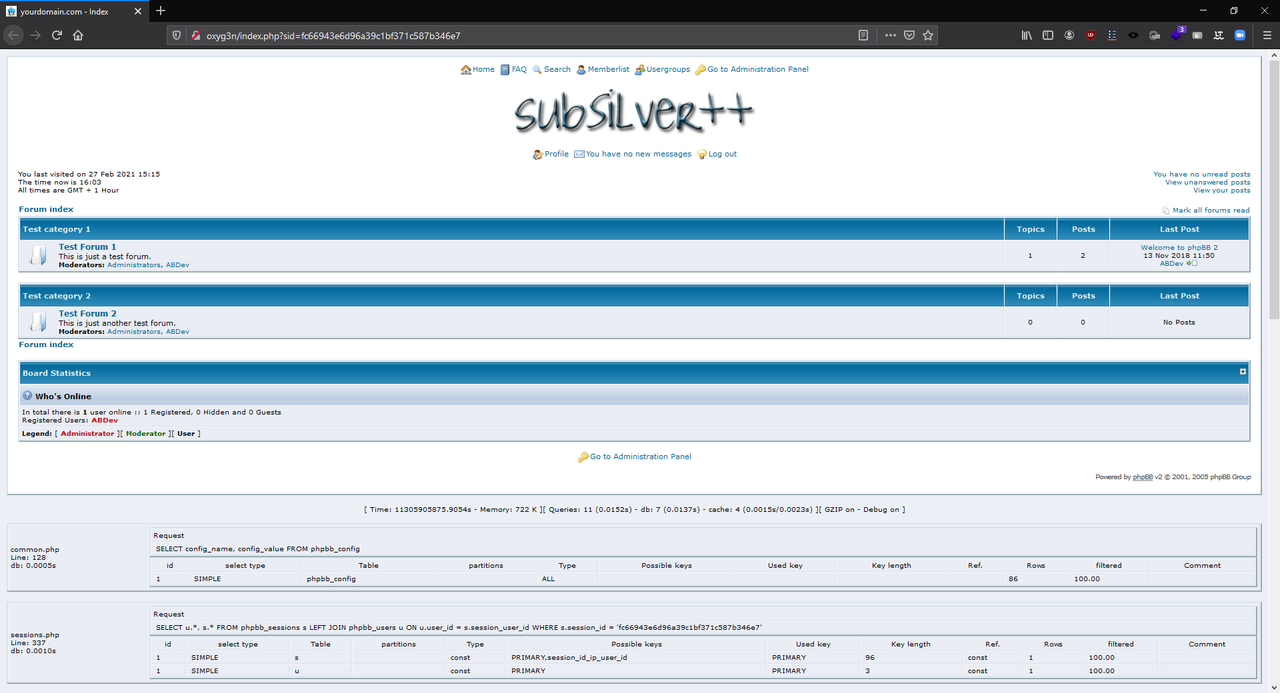Click the Home icon in forum navigation
The image size is (1280, 693).
pos(466,70)
